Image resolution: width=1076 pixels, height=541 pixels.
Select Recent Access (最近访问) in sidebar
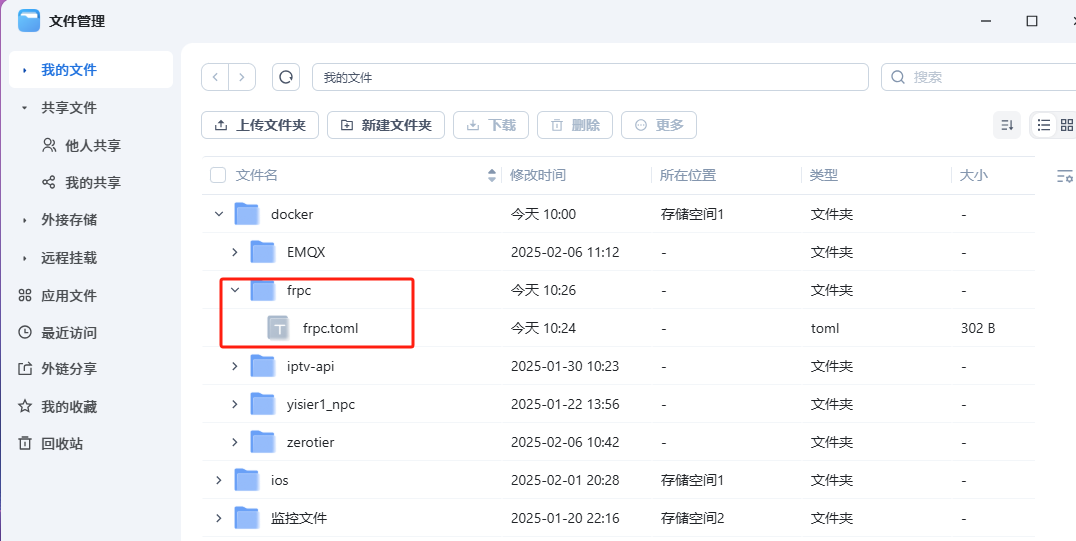(x=69, y=332)
